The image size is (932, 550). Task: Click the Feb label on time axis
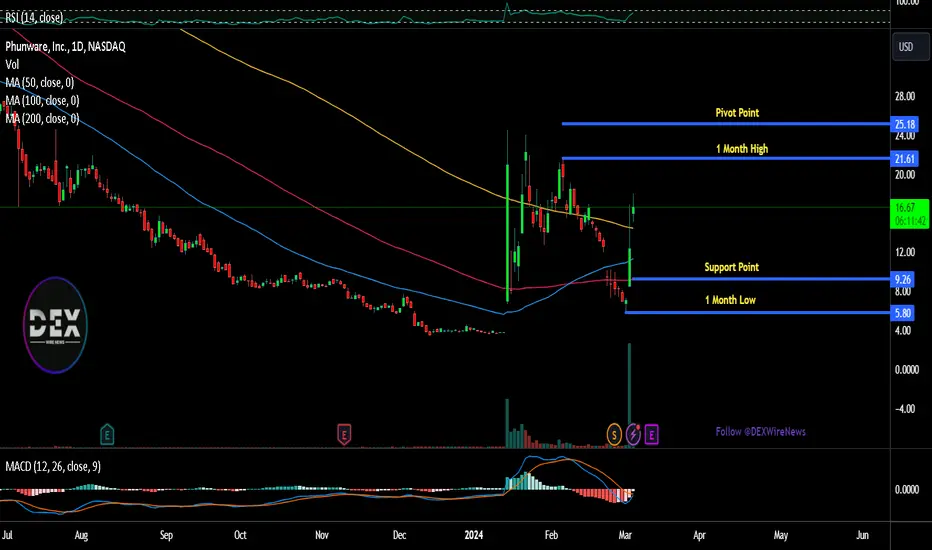[x=551, y=535]
